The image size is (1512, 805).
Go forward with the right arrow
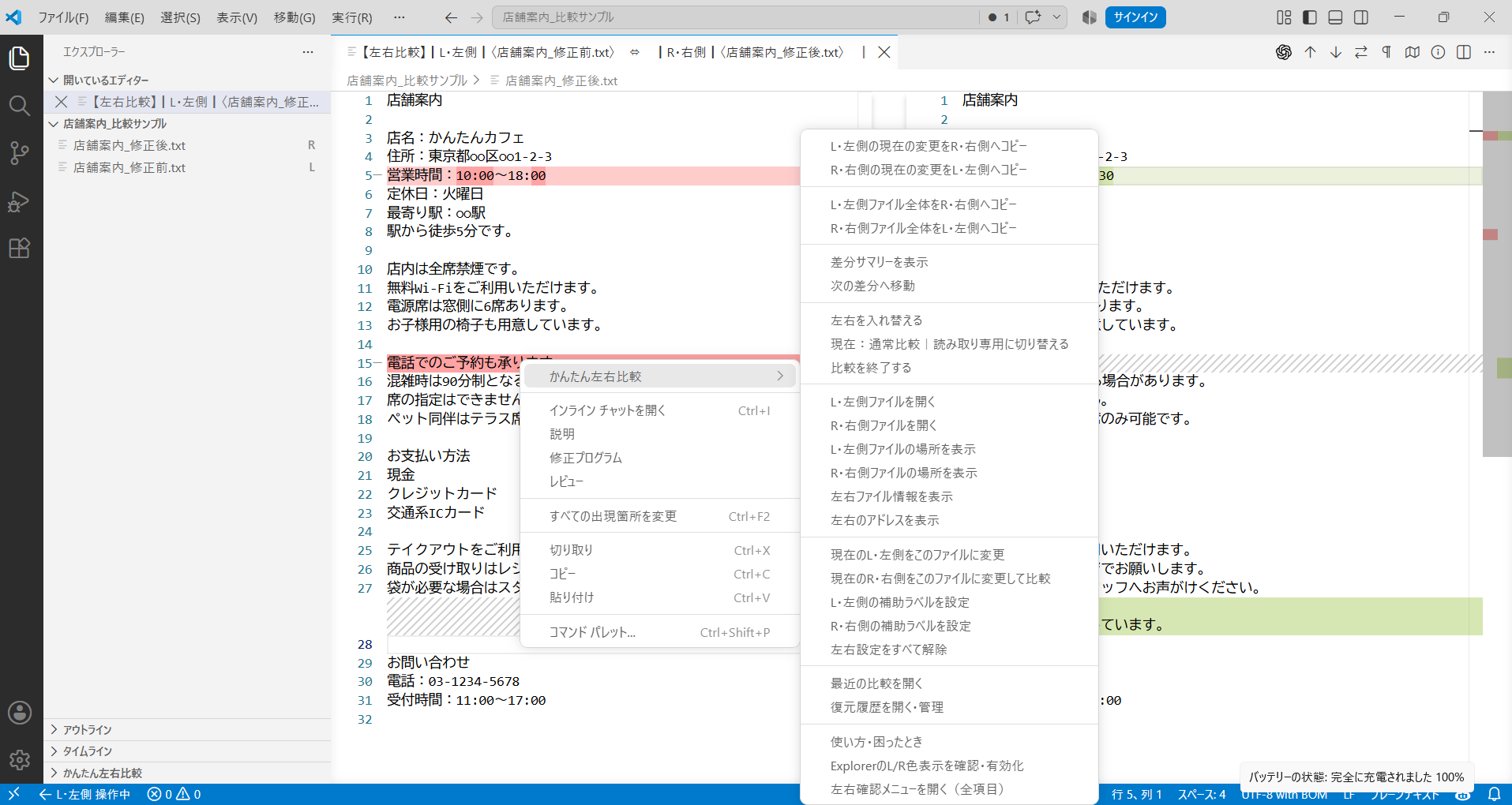point(477,17)
